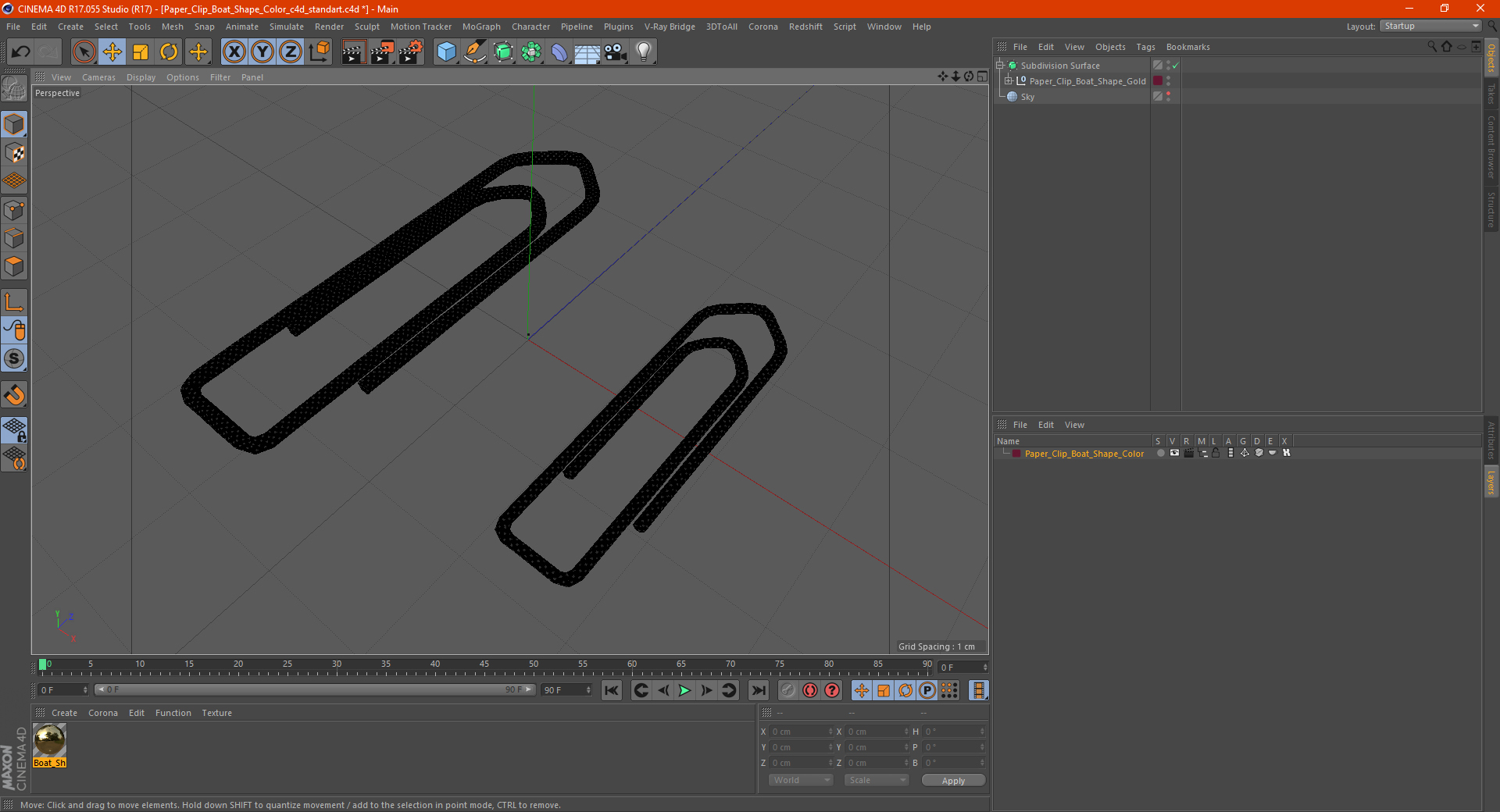Switch the coordinate system icon
Image resolution: width=1500 pixels, height=812 pixels.
click(320, 52)
